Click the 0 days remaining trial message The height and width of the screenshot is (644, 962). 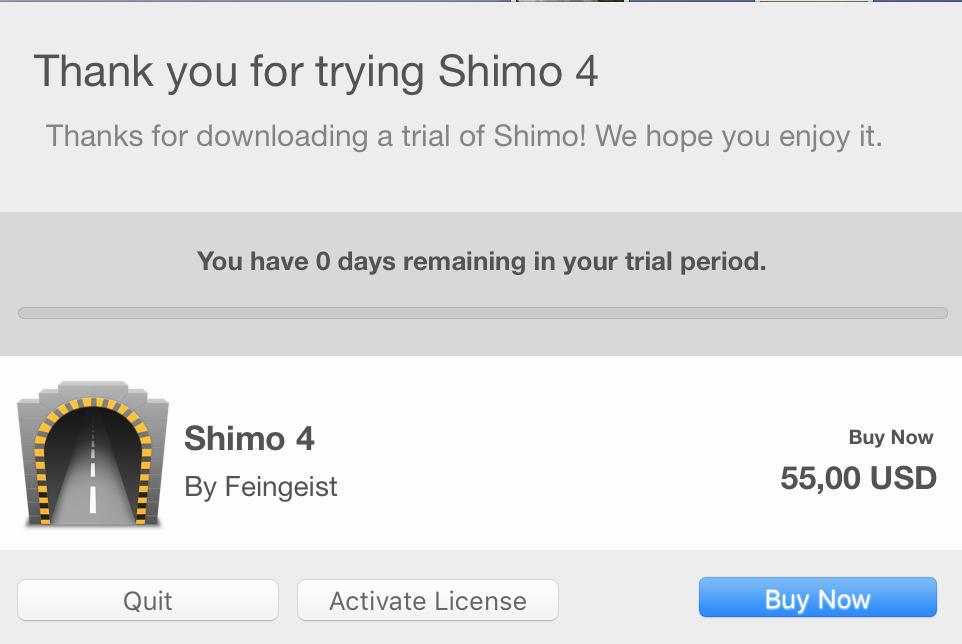coord(481,262)
